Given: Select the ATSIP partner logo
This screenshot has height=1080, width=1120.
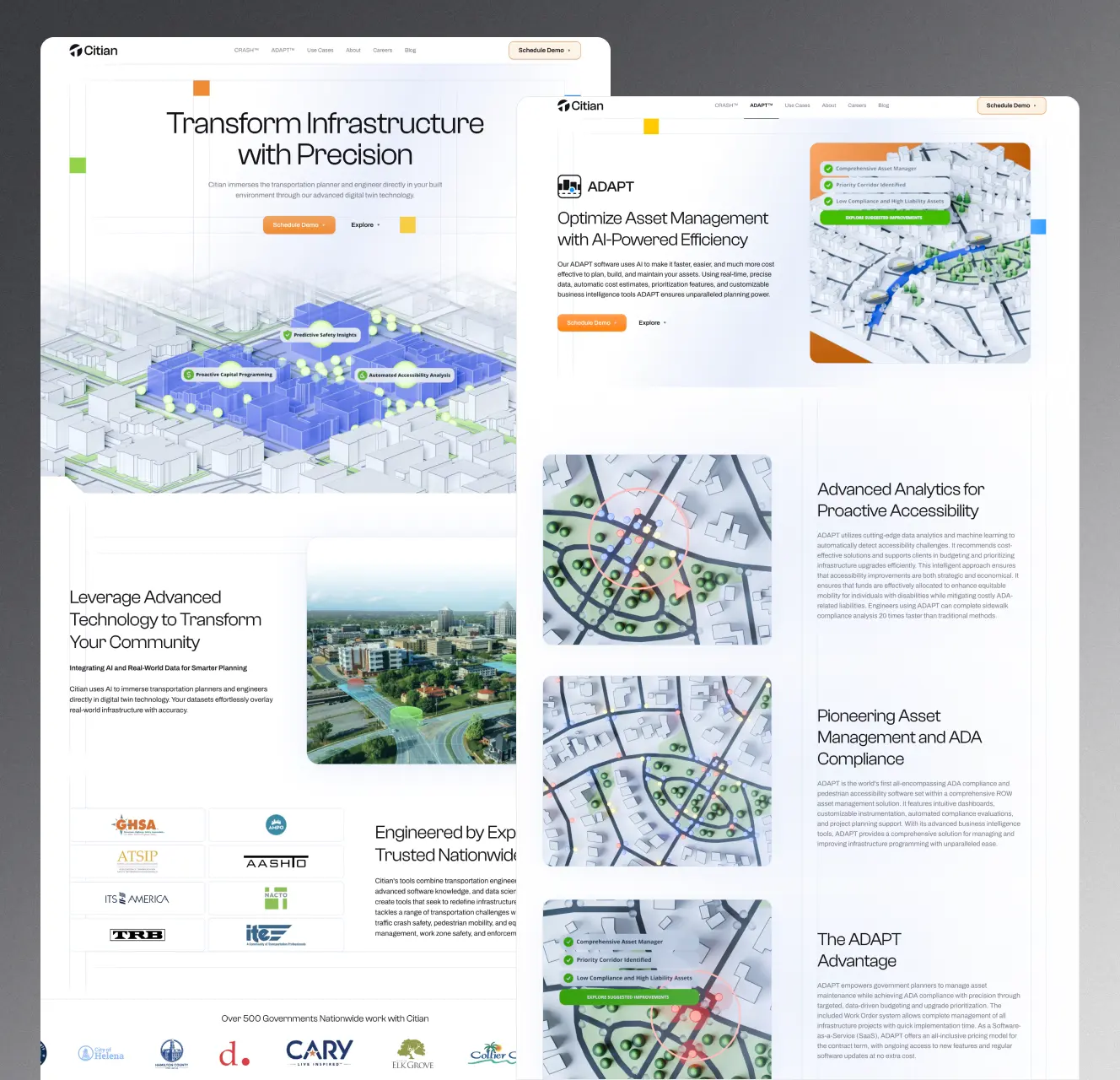Looking at the screenshot, I should 137,861.
